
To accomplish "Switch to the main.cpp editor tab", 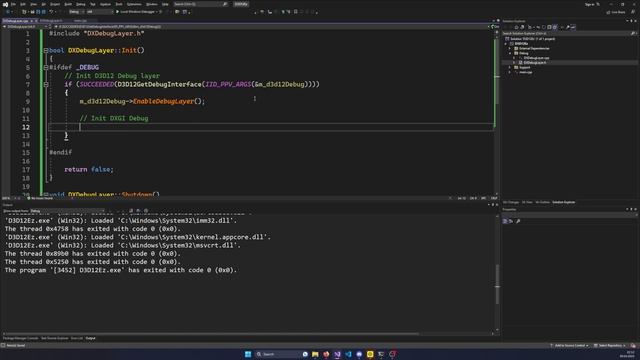I will click(x=80, y=20).
